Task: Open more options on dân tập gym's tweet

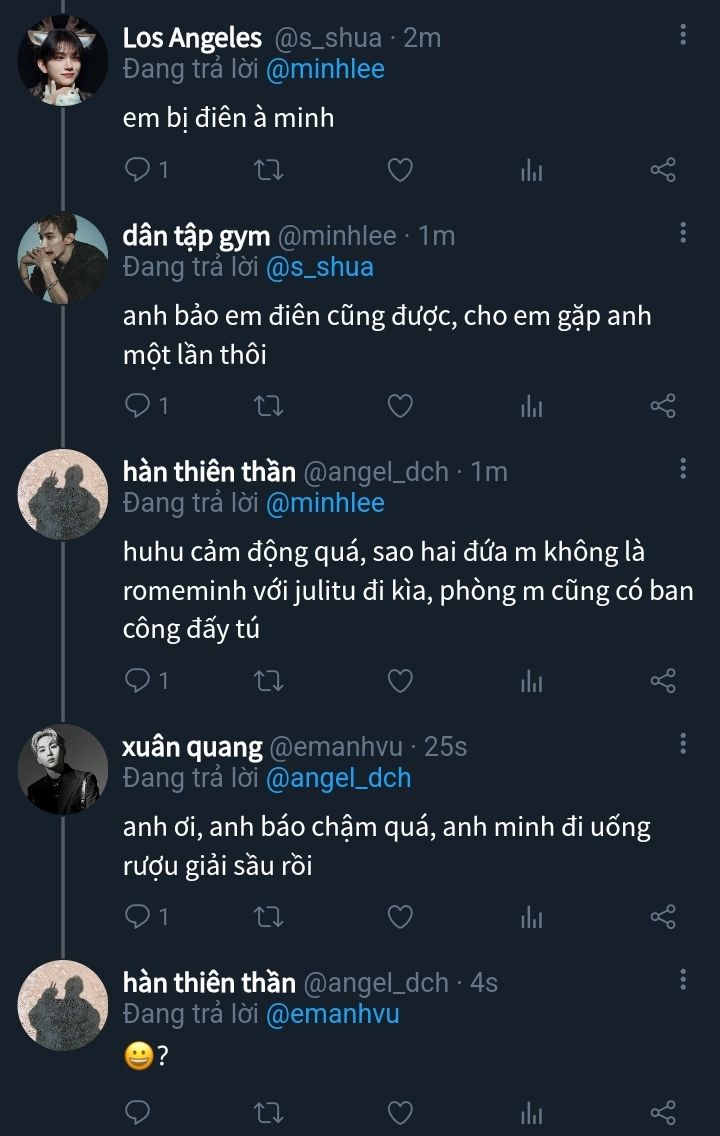Action: [x=683, y=233]
